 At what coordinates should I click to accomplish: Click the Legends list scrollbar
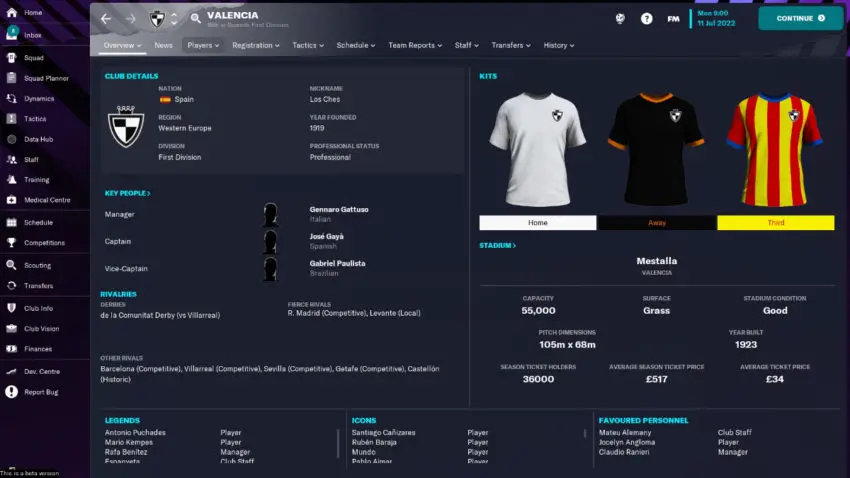(x=338, y=443)
